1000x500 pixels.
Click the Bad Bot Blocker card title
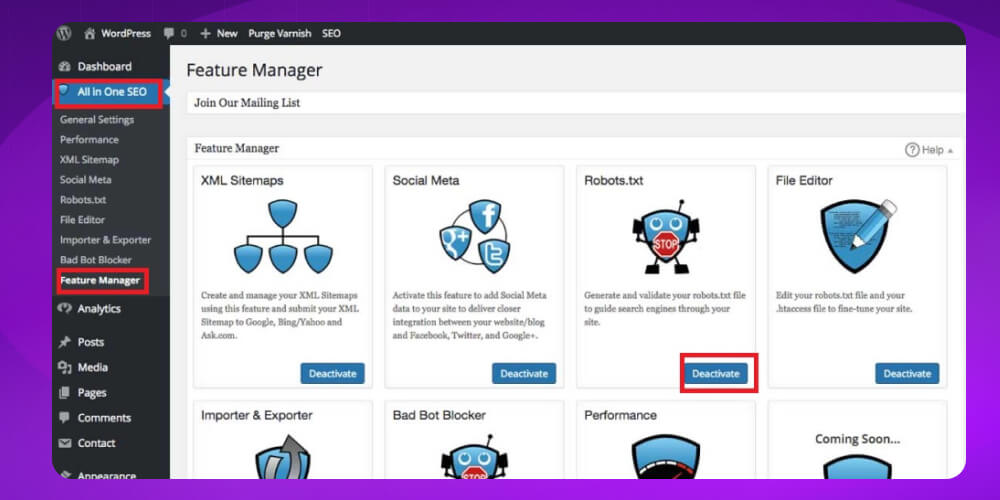pyautogui.click(x=439, y=415)
